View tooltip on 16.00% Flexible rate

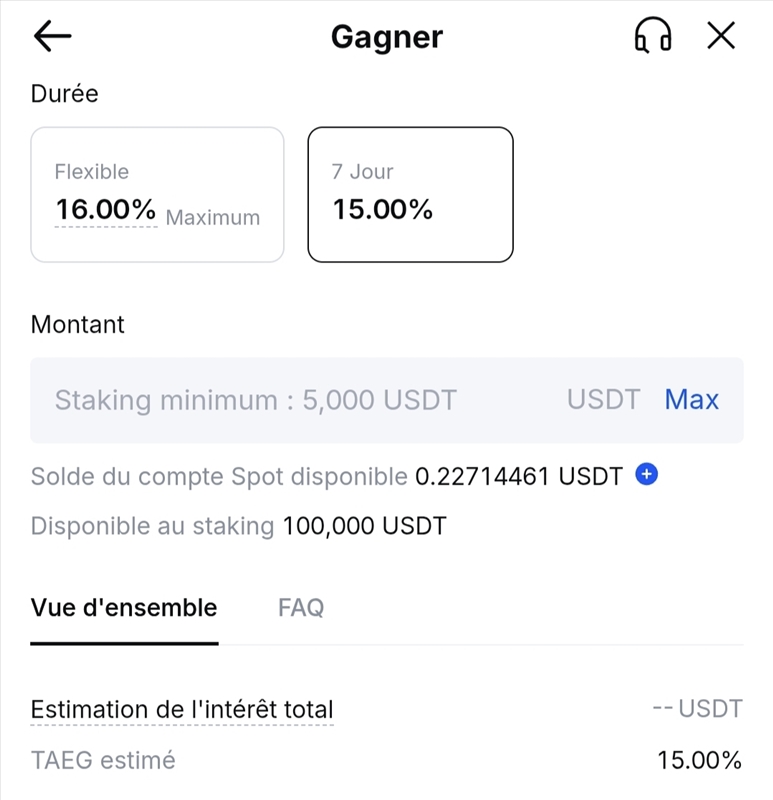104,210
